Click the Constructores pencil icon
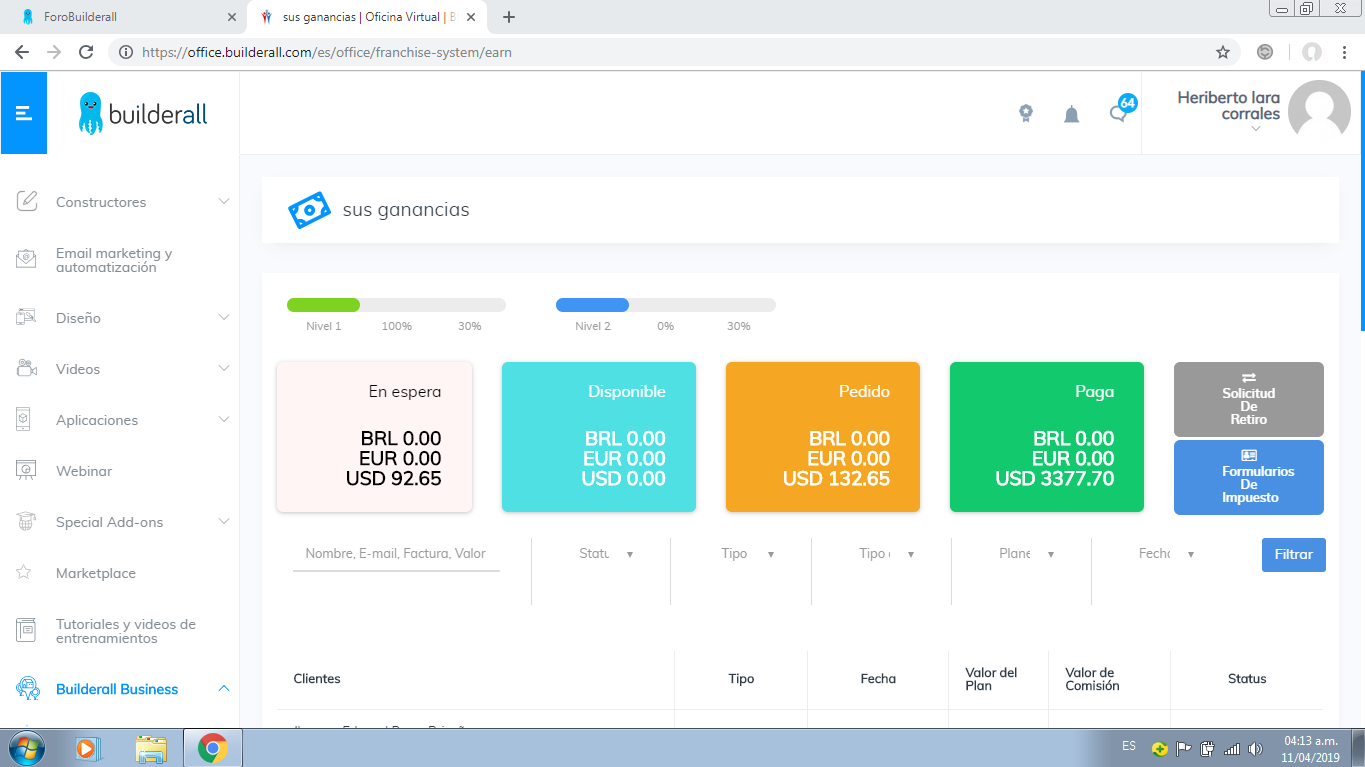Viewport: 1365px width, 767px height. (x=27, y=201)
